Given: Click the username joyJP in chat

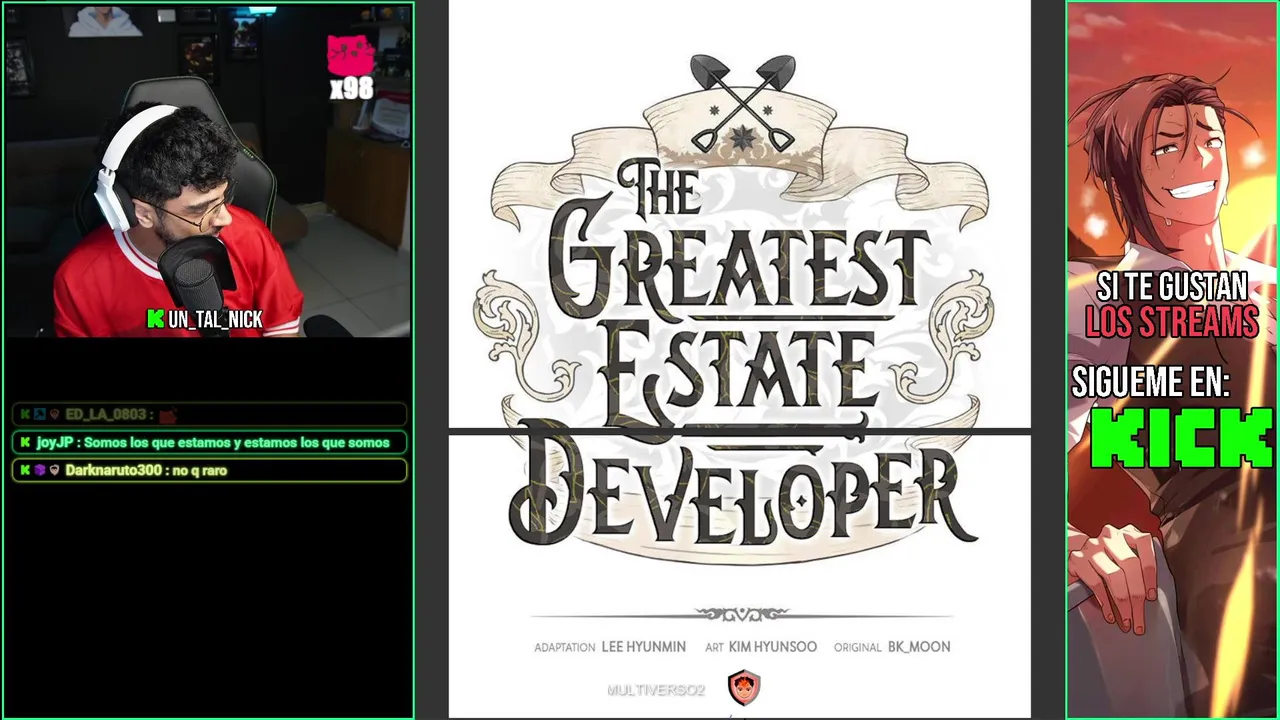Looking at the screenshot, I should (x=54, y=442).
